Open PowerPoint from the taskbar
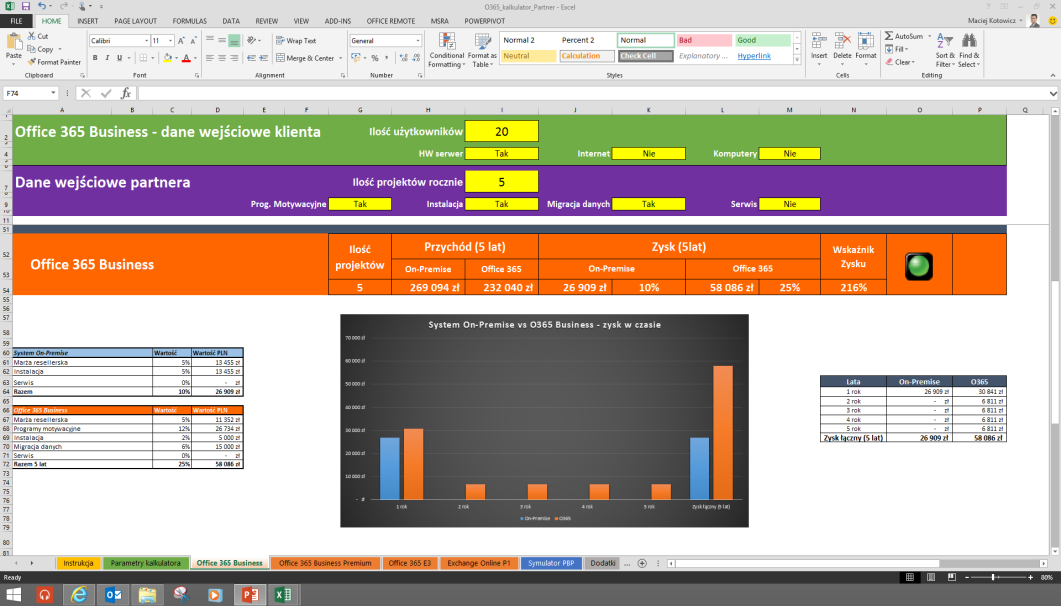Screen dimensions: 1061x606 pos(250,595)
